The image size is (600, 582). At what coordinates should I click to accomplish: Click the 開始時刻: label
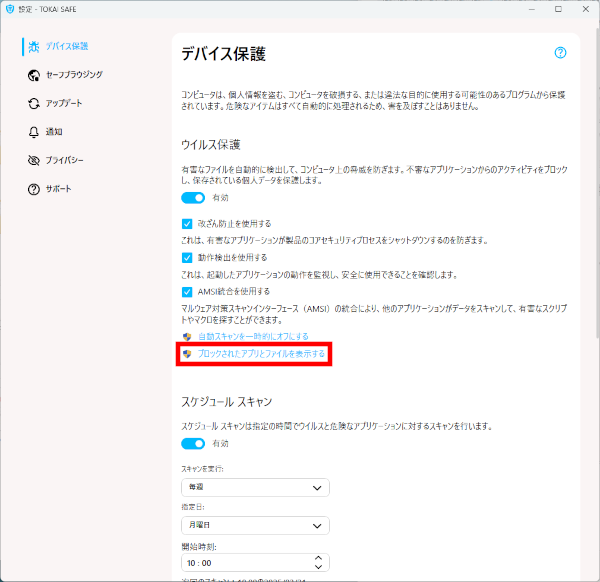tap(199, 547)
